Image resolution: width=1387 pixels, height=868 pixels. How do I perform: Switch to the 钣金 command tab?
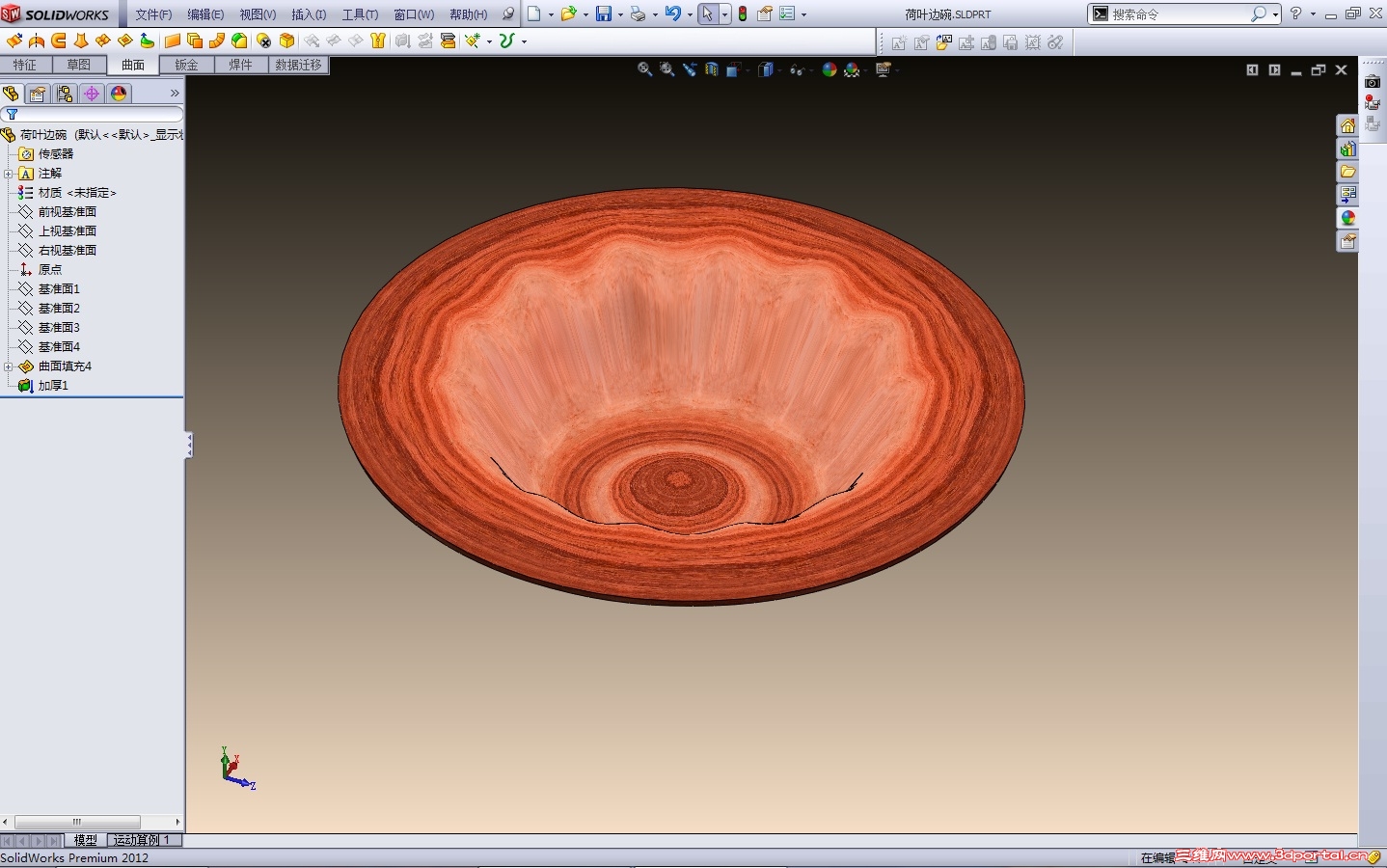click(x=186, y=65)
